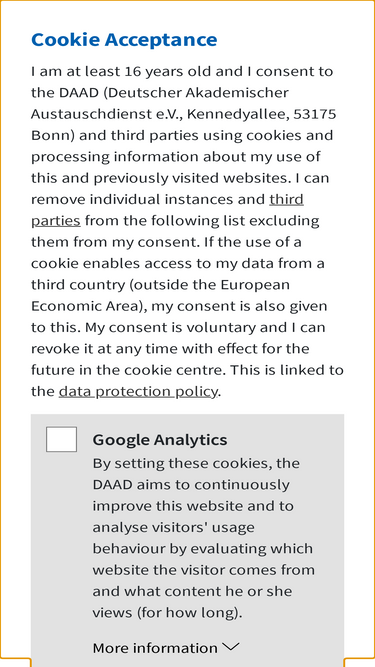Click the 'I am at least 16 years old' sentence

tap(121, 71)
